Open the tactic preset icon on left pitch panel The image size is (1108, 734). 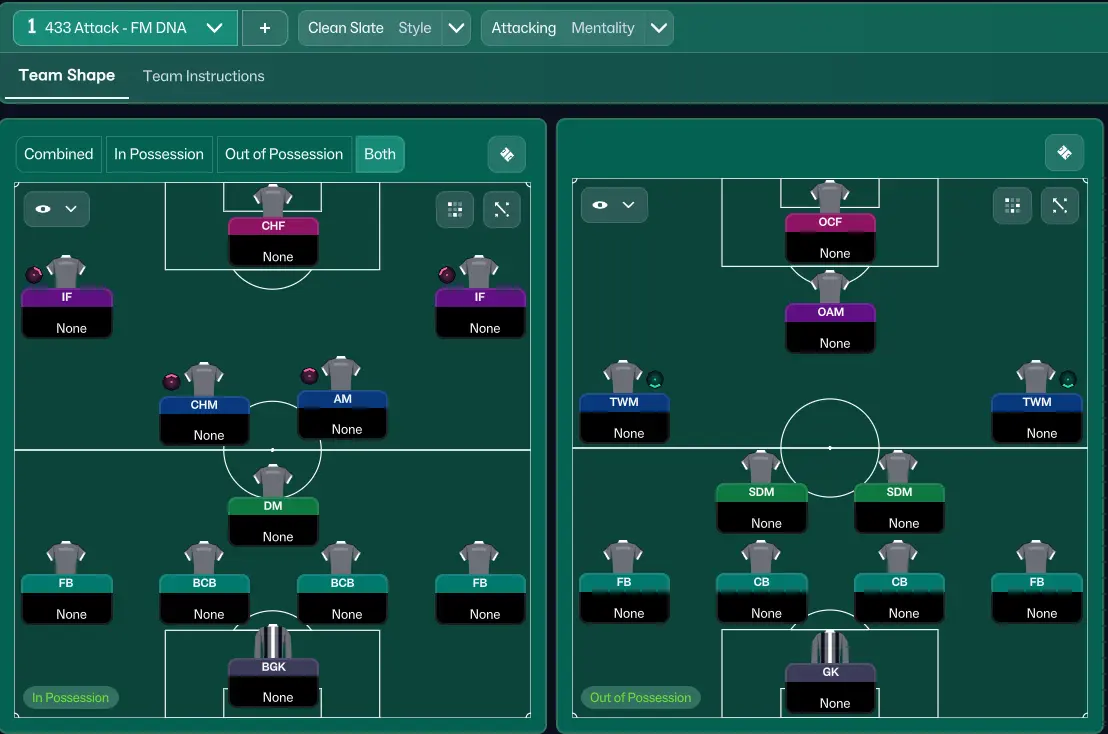coord(507,154)
